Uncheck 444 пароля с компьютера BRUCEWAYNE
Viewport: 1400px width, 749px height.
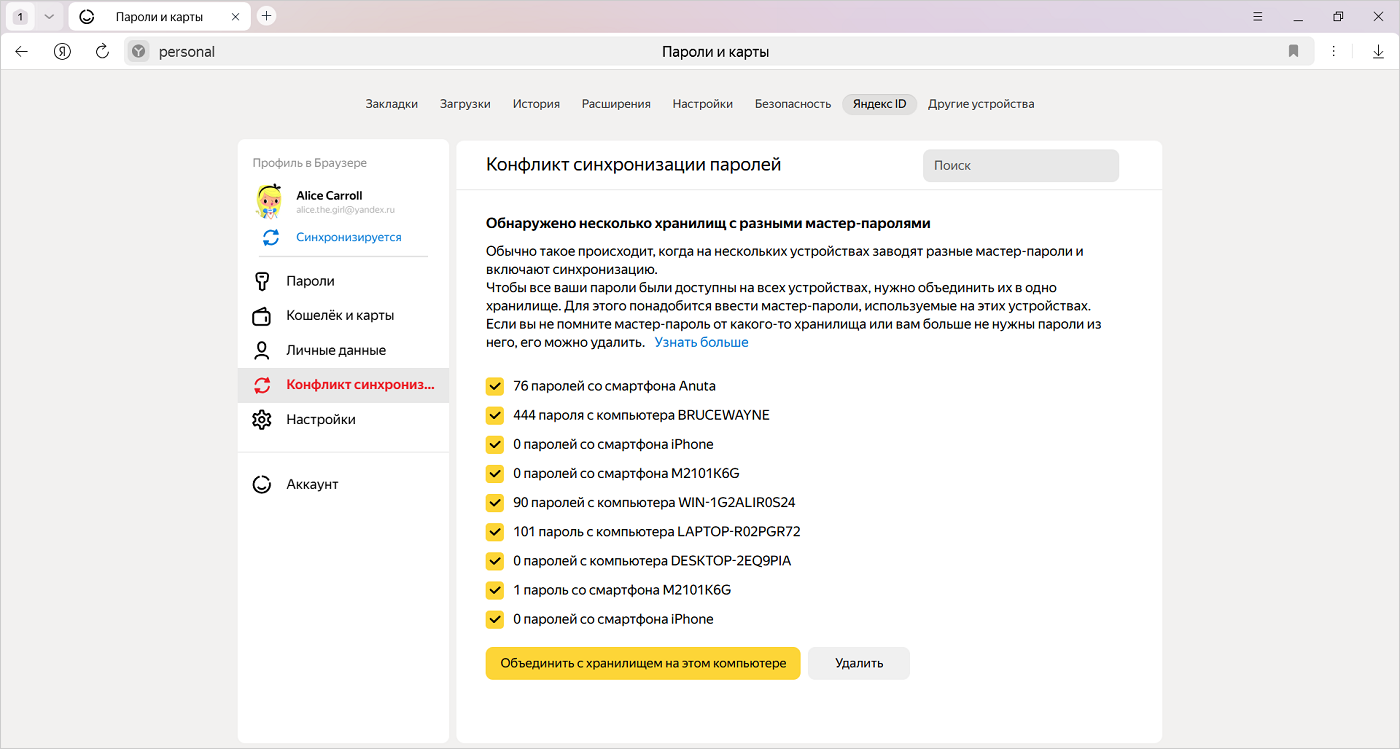tap(494, 415)
